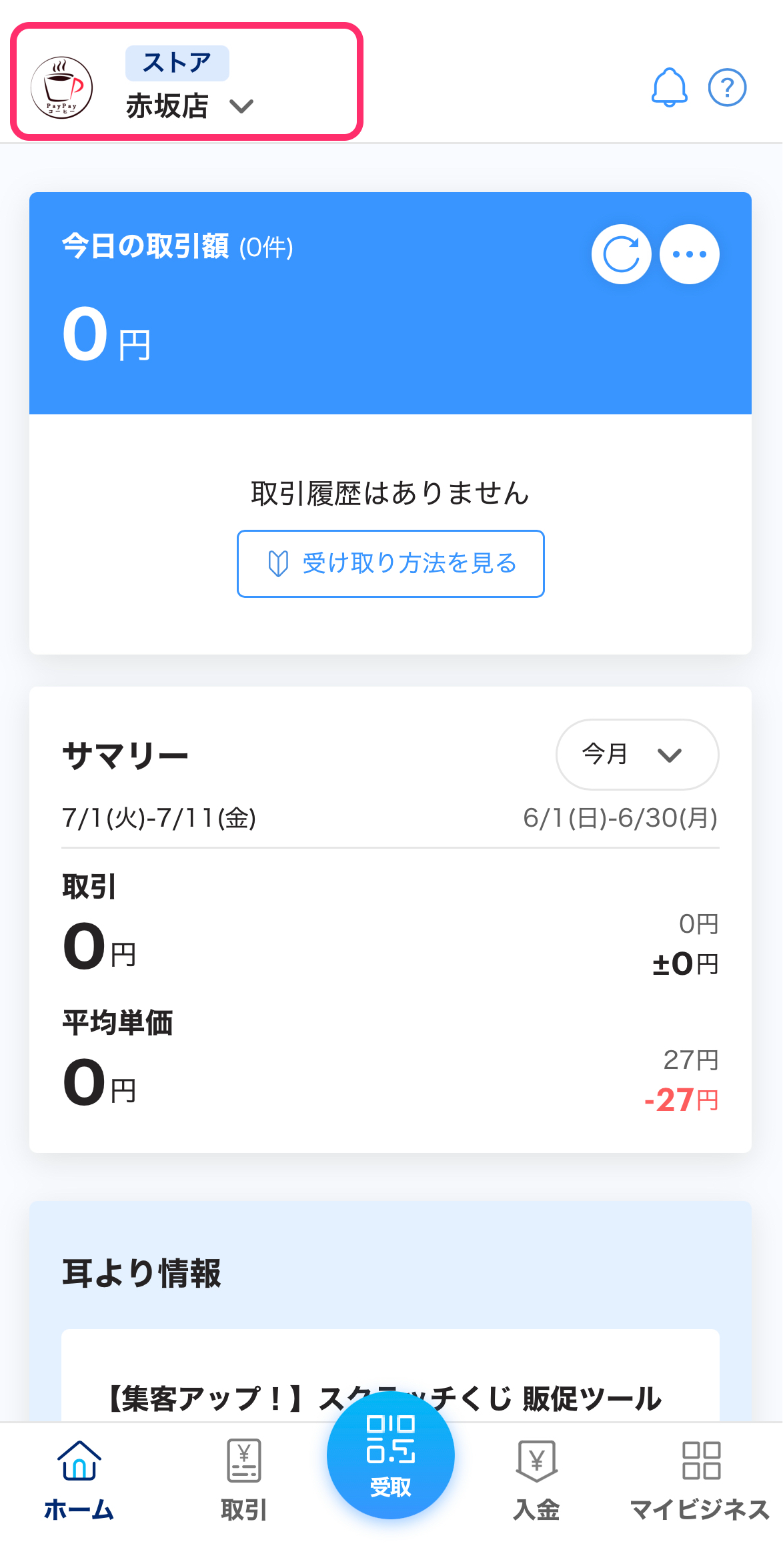783x1568 pixels.
Task: Tap the 耳より情報 section heading
Action: click(x=141, y=1272)
